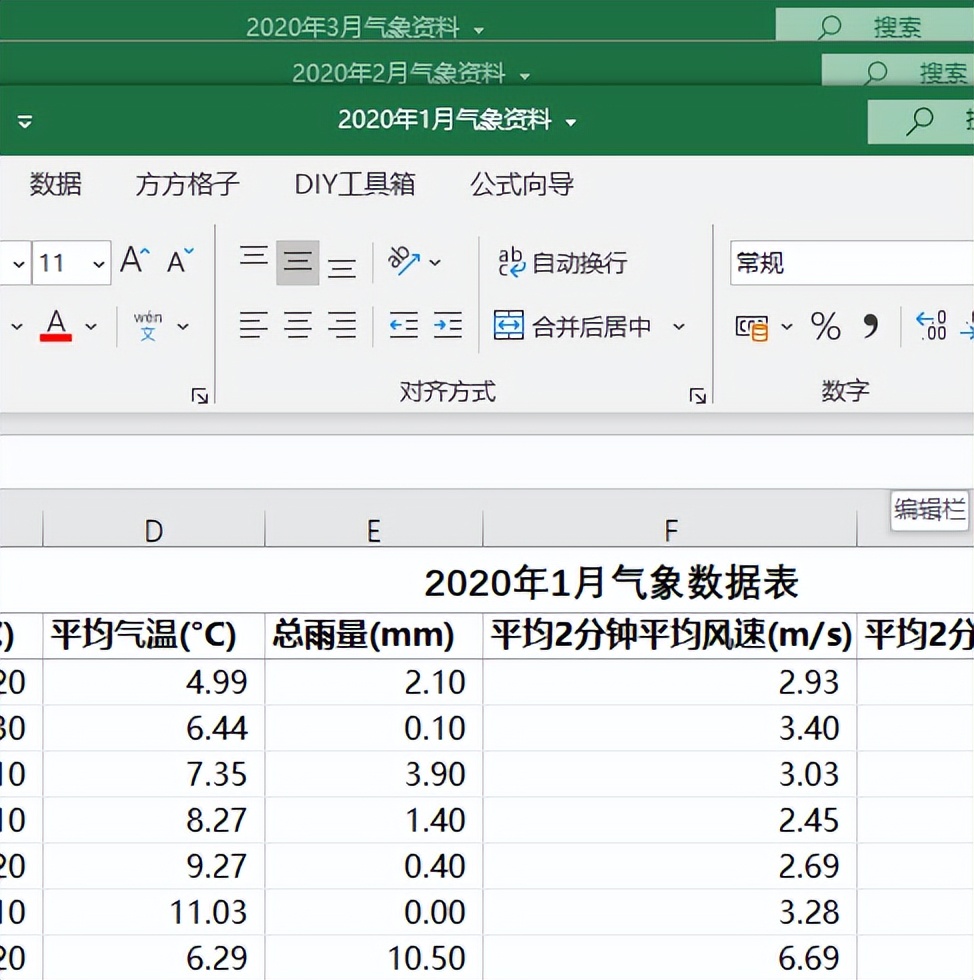Open the 对齐方式 dialog launcher

pos(697,395)
